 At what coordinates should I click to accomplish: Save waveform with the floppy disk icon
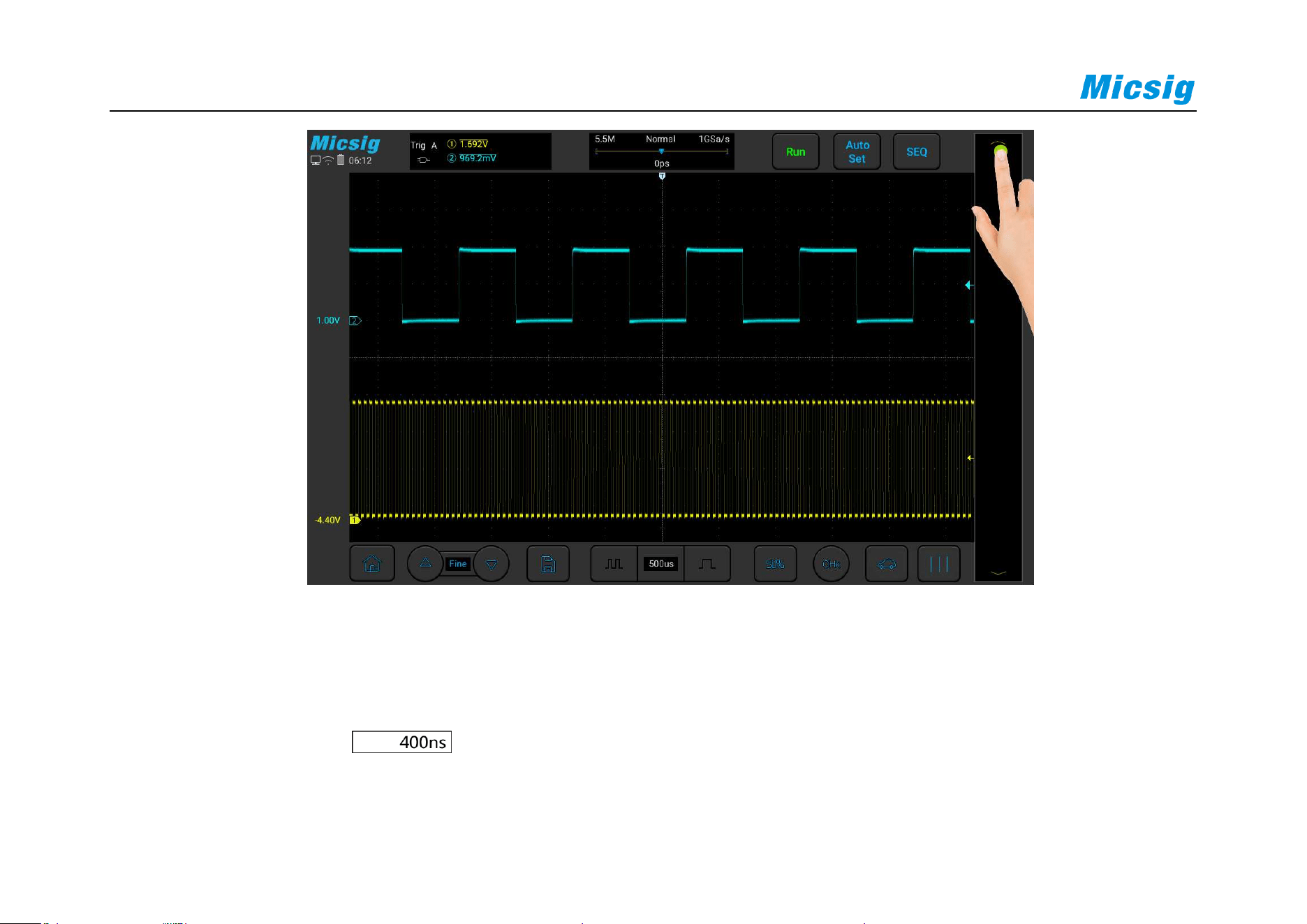coord(548,564)
